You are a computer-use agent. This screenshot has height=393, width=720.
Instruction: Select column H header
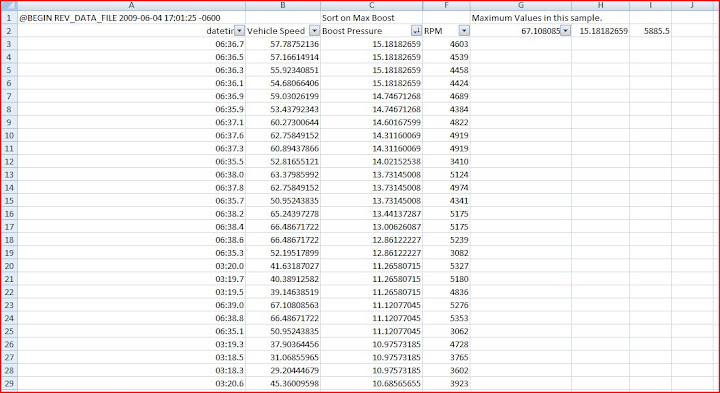tap(601, 6)
